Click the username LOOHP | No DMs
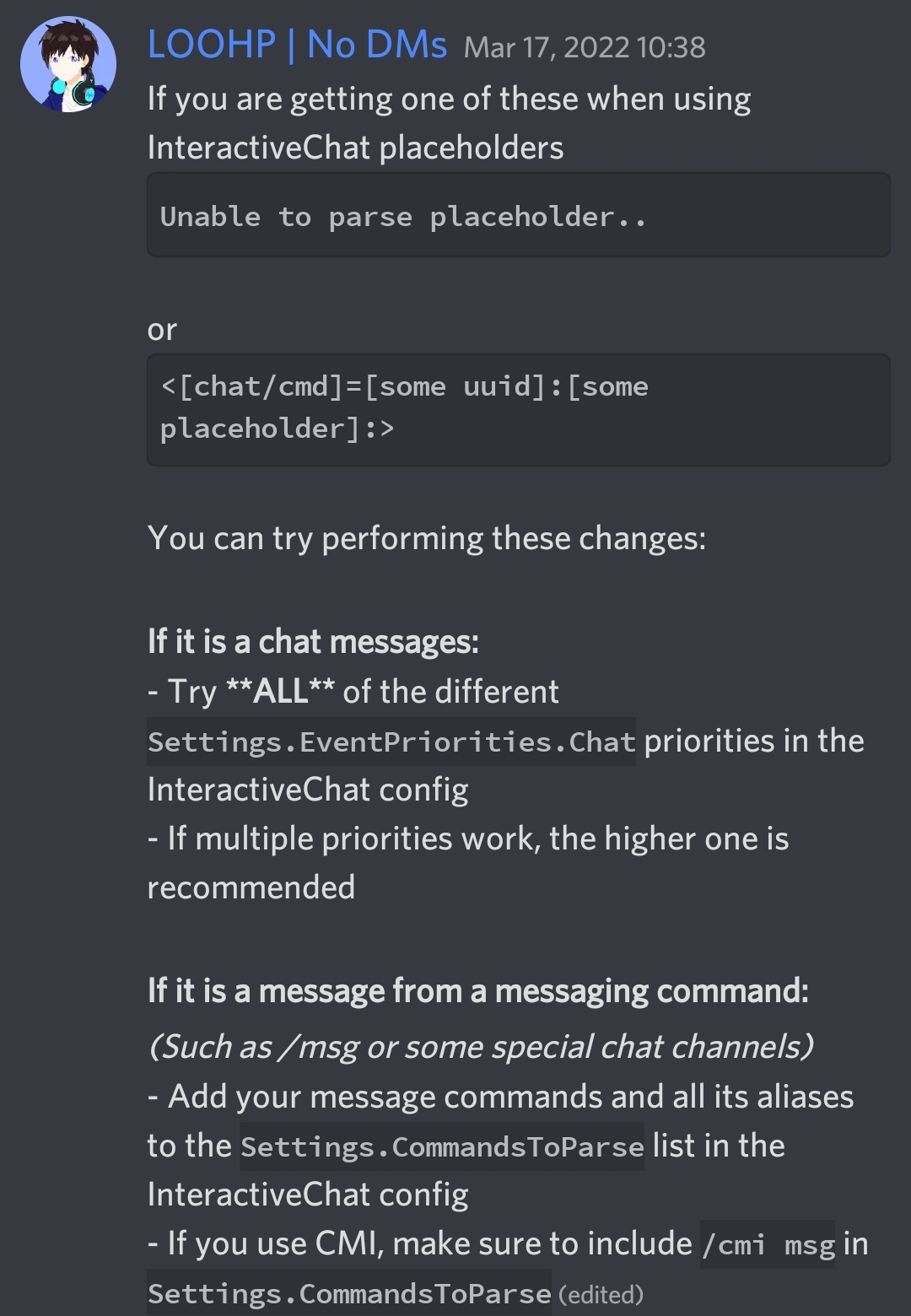The width and height of the screenshot is (911, 1316). point(297,46)
